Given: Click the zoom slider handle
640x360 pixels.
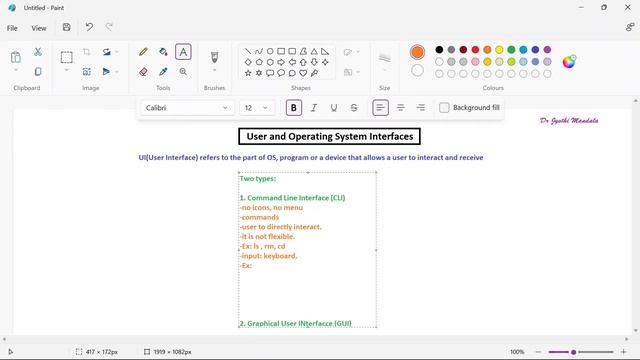Looking at the screenshot, I should [573, 352].
